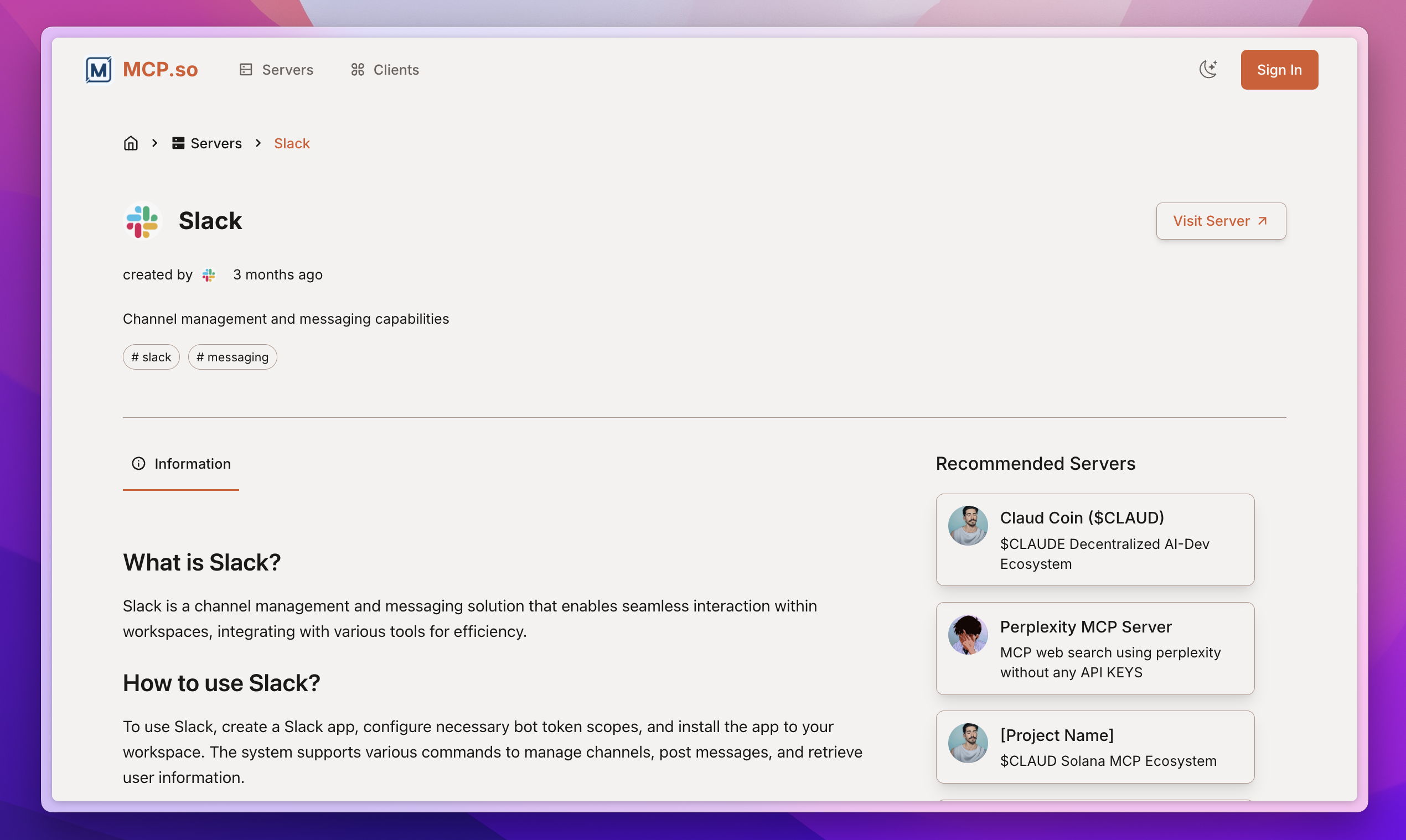Click the MCP.so logo icon
This screenshot has width=1406, height=840.
(99, 70)
